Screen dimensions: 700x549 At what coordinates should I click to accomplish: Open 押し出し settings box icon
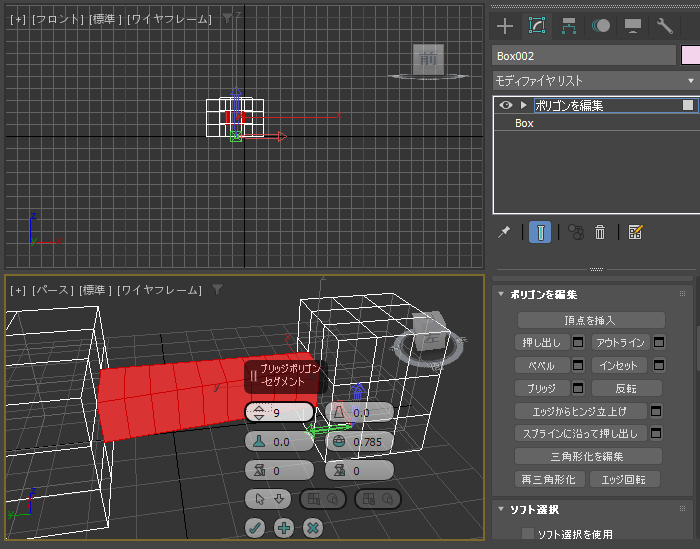(x=578, y=342)
